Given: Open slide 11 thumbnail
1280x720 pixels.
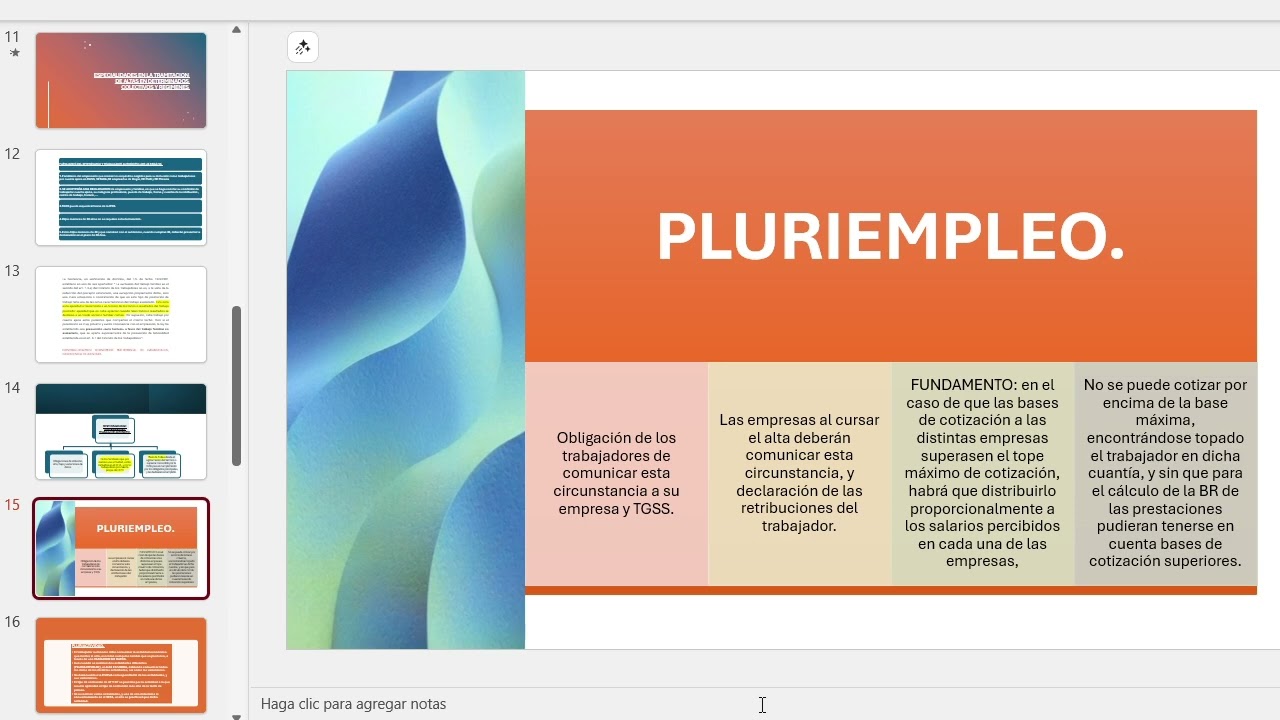Looking at the screenshot, I should (121, 80).
